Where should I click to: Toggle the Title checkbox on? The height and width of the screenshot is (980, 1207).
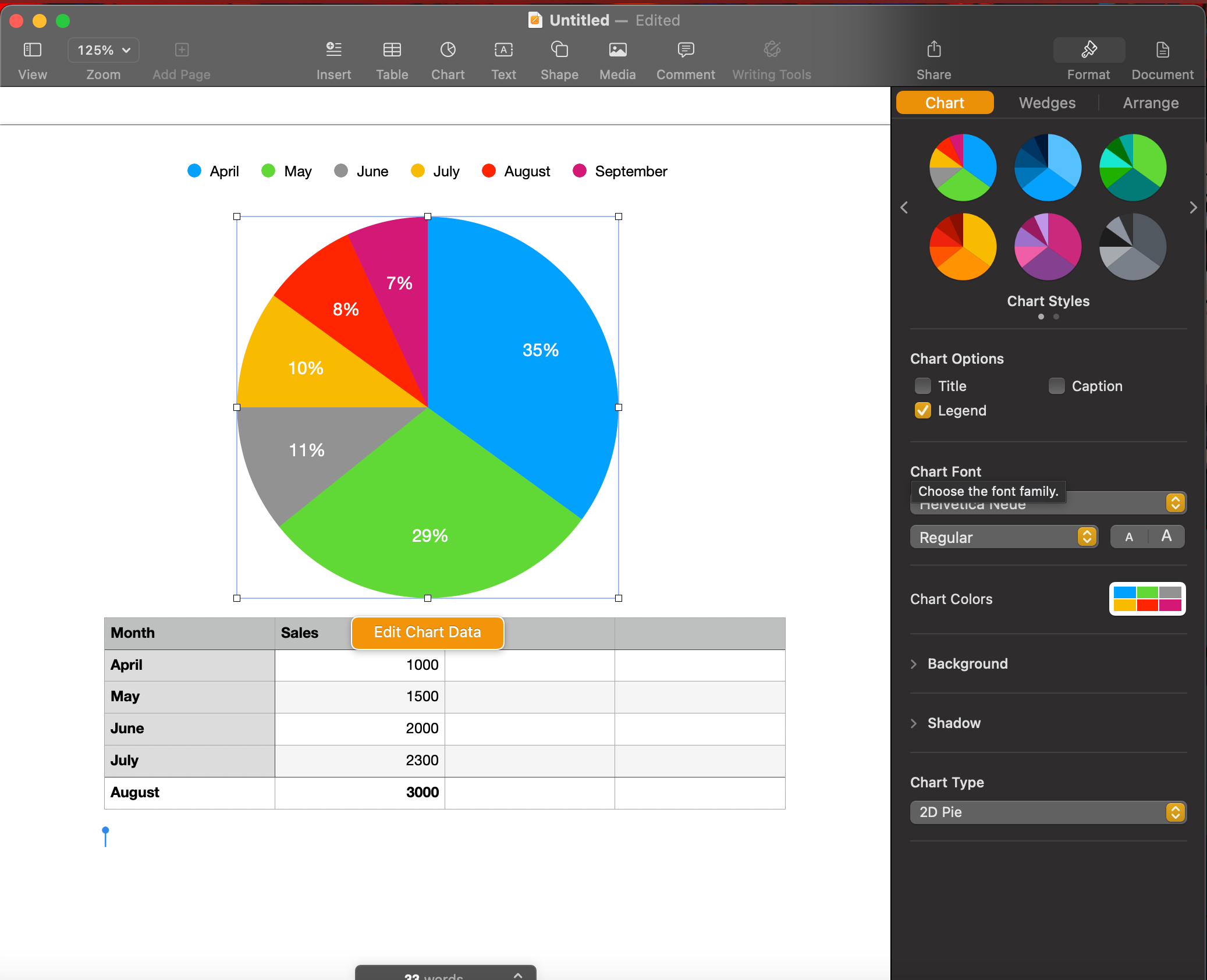[920, 386]
